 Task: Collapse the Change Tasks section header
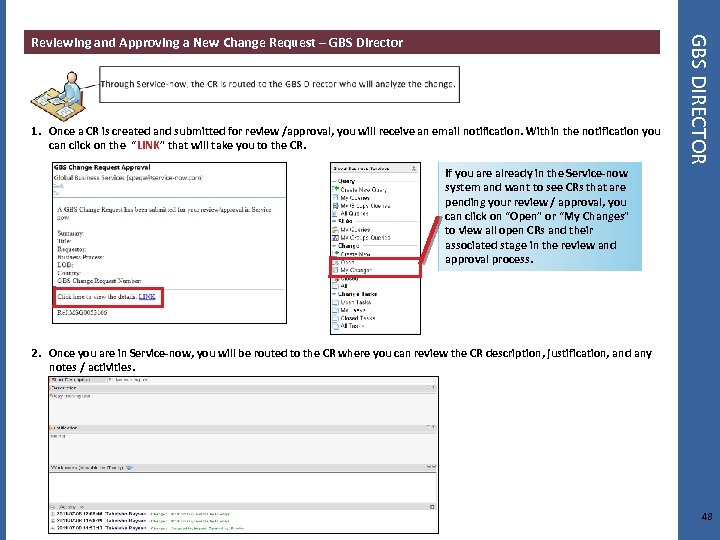click(334, 294)
